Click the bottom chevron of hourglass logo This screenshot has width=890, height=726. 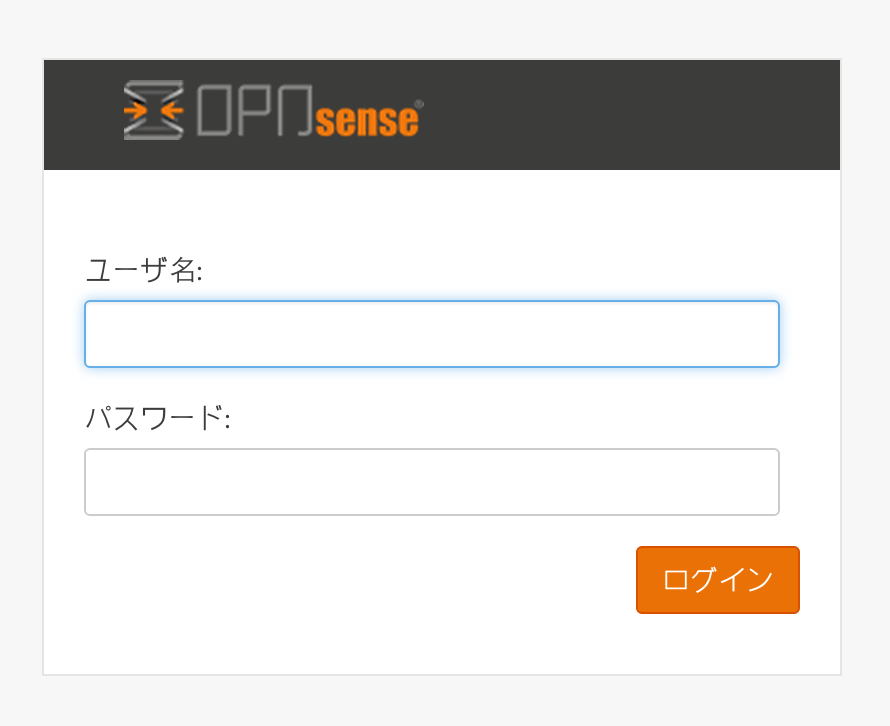[153, 131]
